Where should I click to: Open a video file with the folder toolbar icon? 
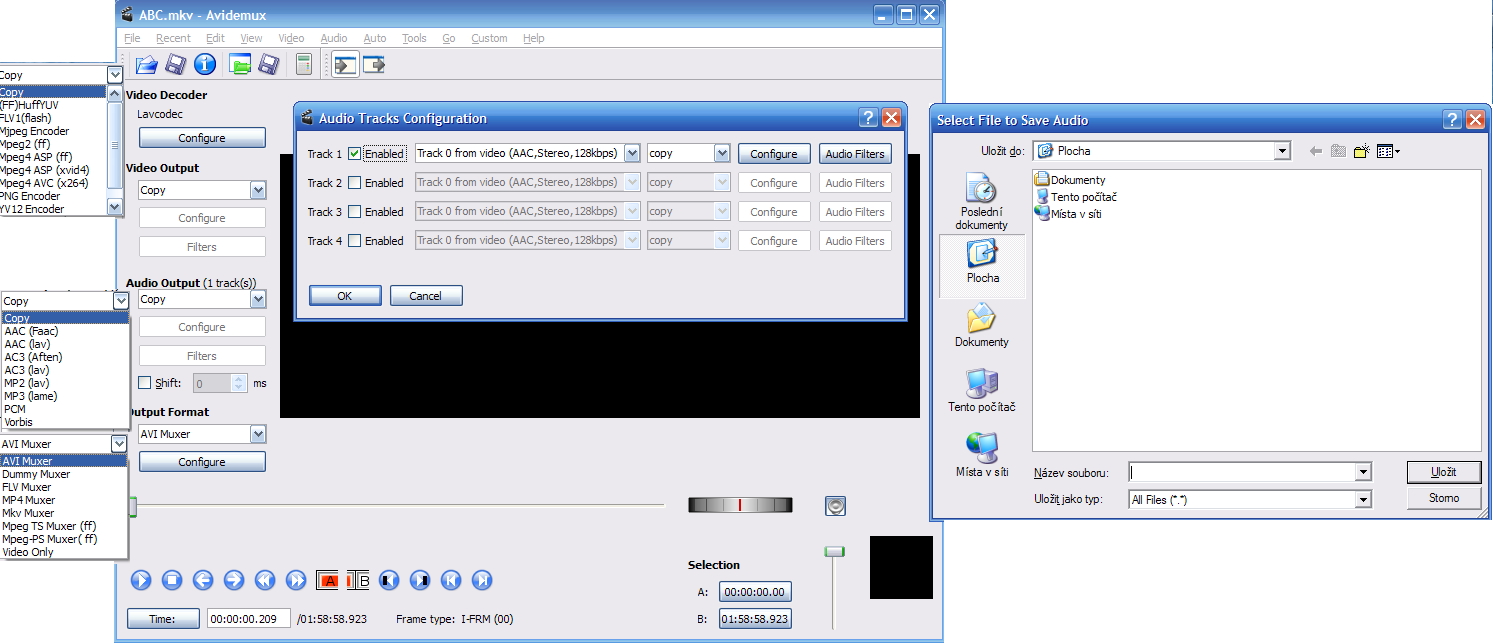point(147,65)
